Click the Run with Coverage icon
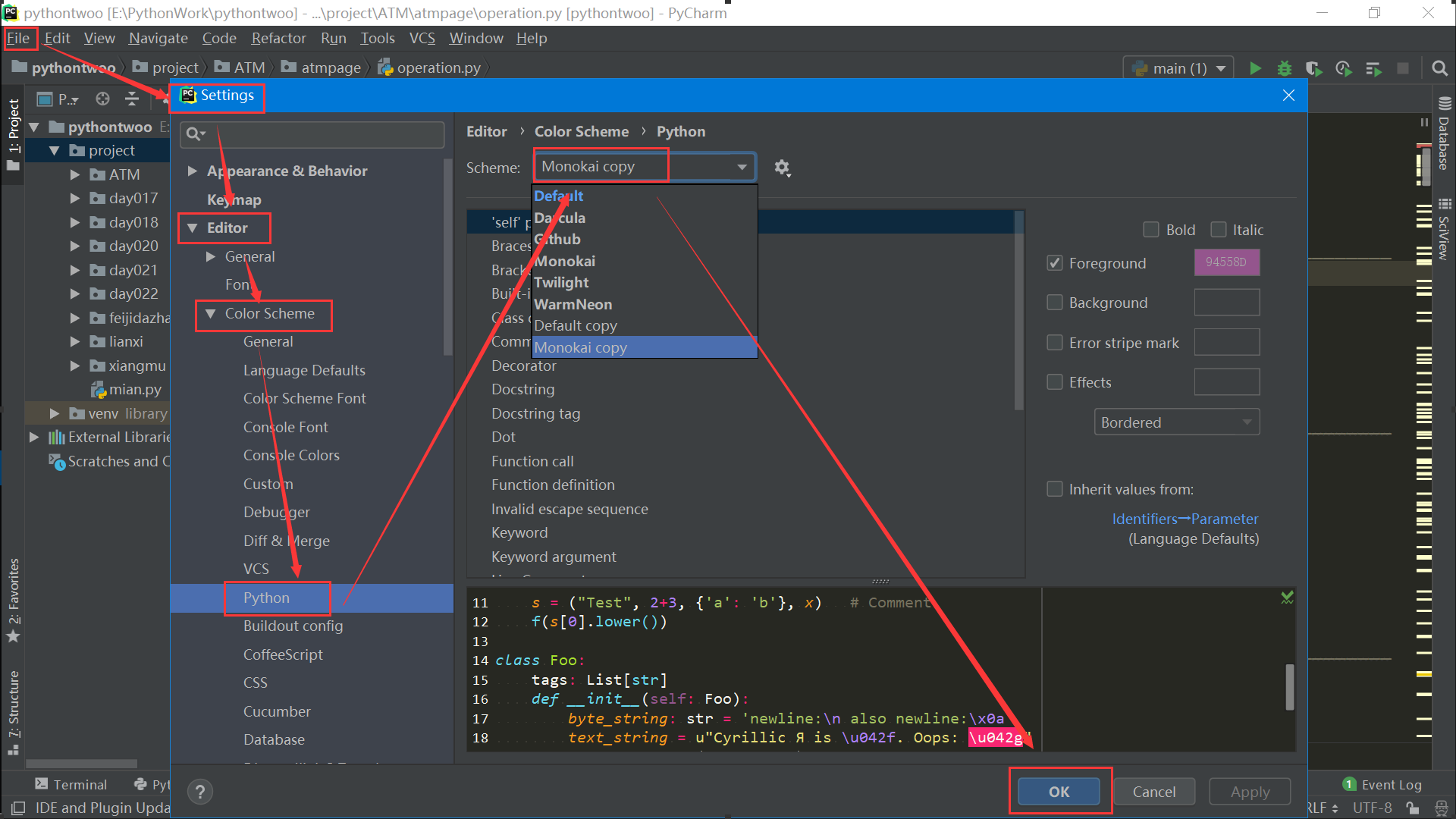Screen dimensions: 1456x819 (x=1314, y=68)
